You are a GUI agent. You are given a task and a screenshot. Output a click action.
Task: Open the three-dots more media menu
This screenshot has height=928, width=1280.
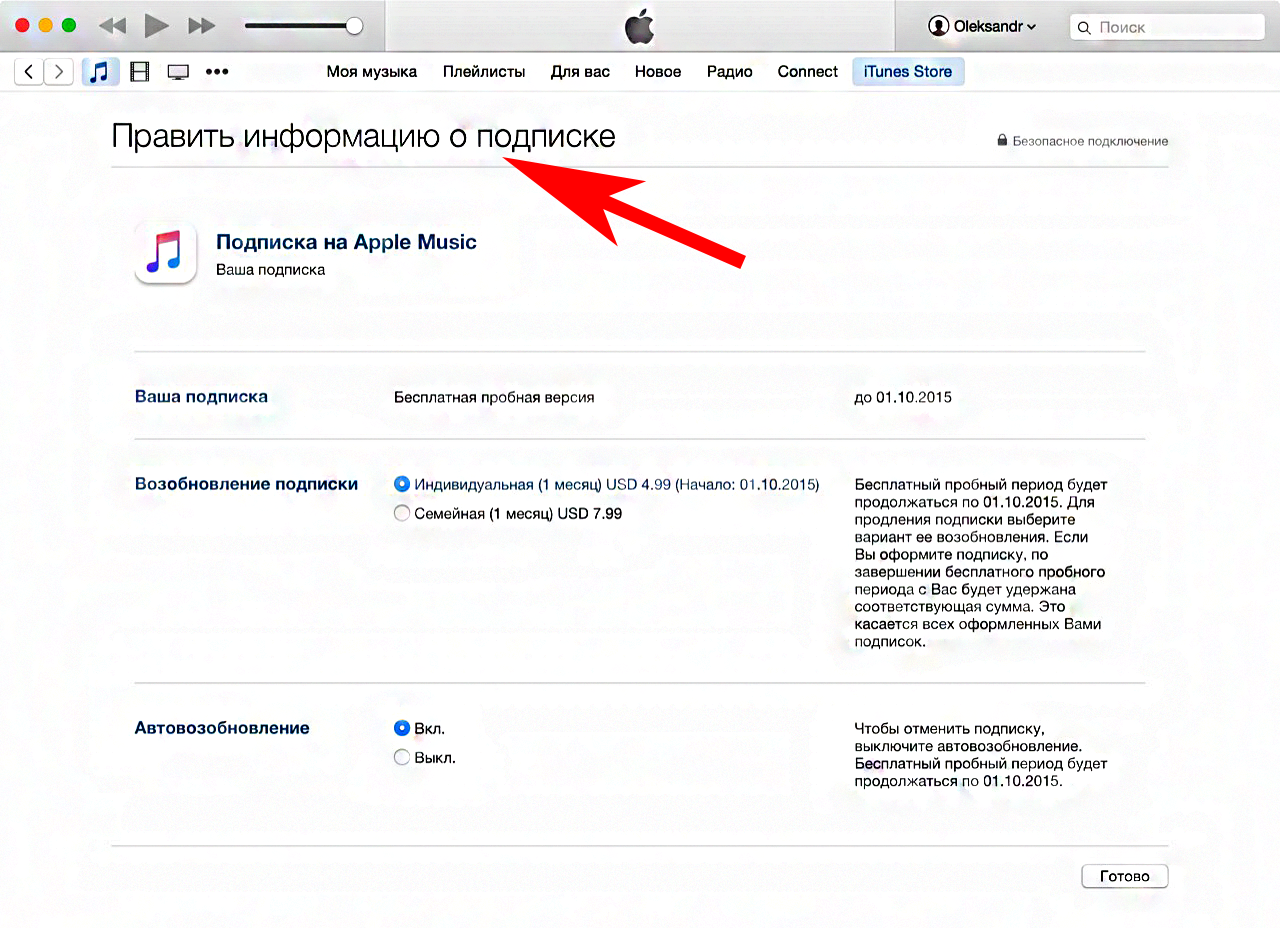pos(217,72)
